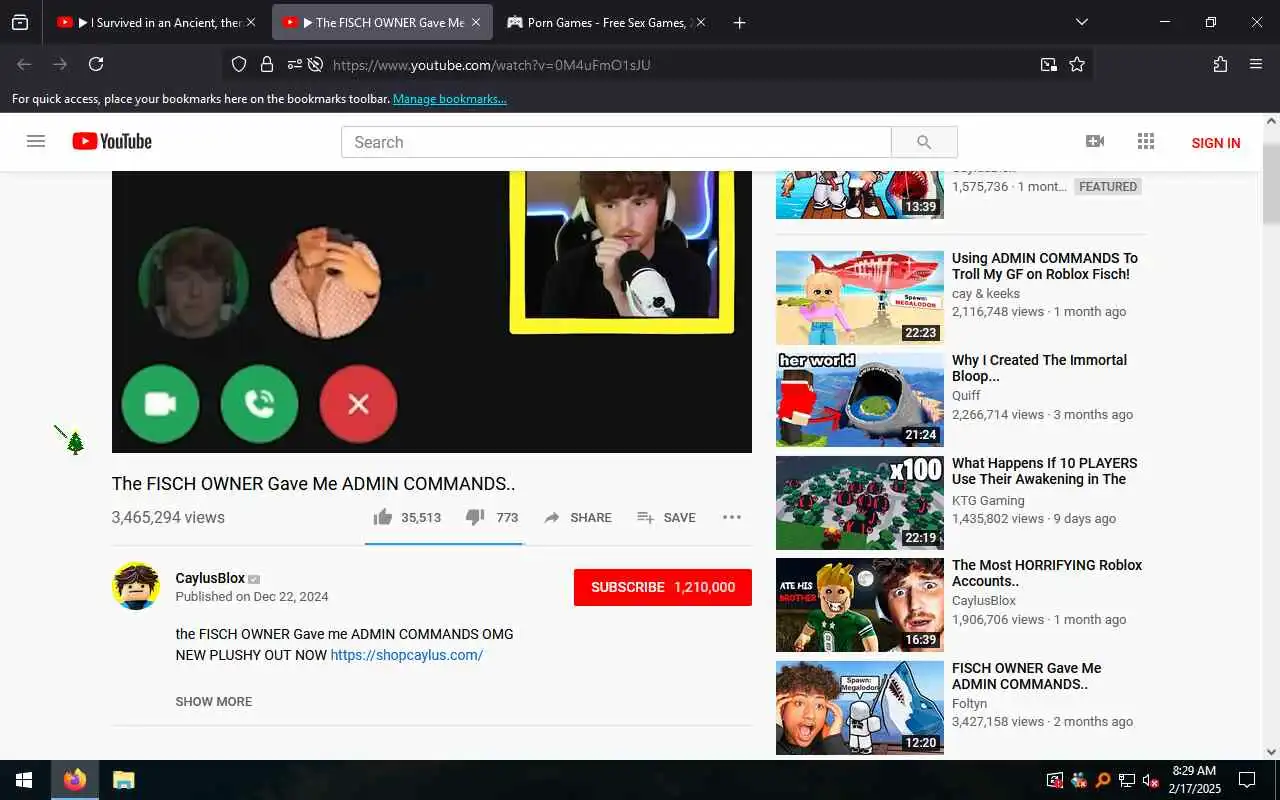Open Windows Start menu
The image size is (1280, 800).
24,780
